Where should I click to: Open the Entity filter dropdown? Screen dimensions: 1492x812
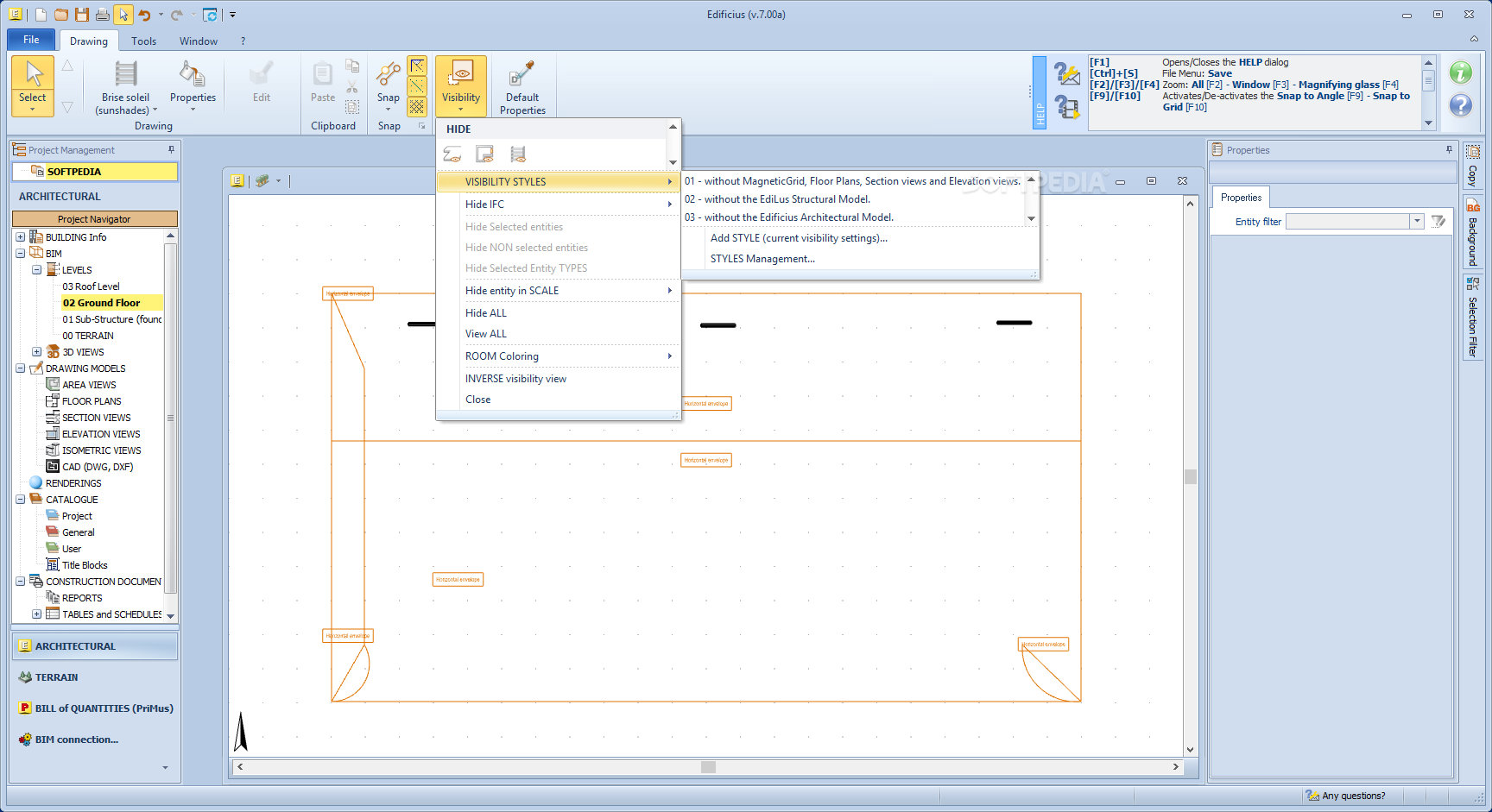click(x=1417, y=222)
